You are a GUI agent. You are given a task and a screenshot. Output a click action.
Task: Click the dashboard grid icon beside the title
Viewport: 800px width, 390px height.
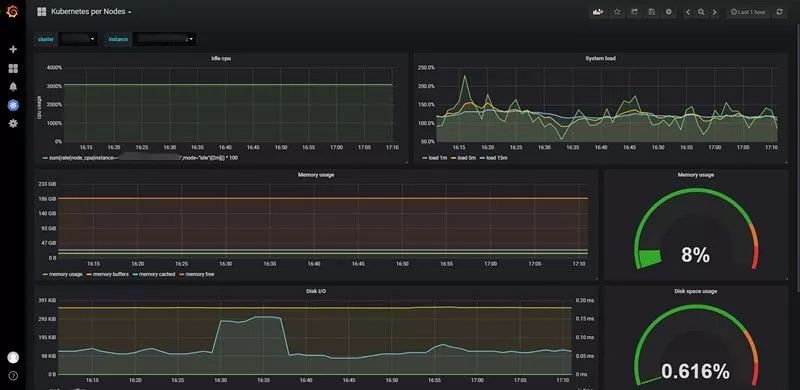[41, 11]
